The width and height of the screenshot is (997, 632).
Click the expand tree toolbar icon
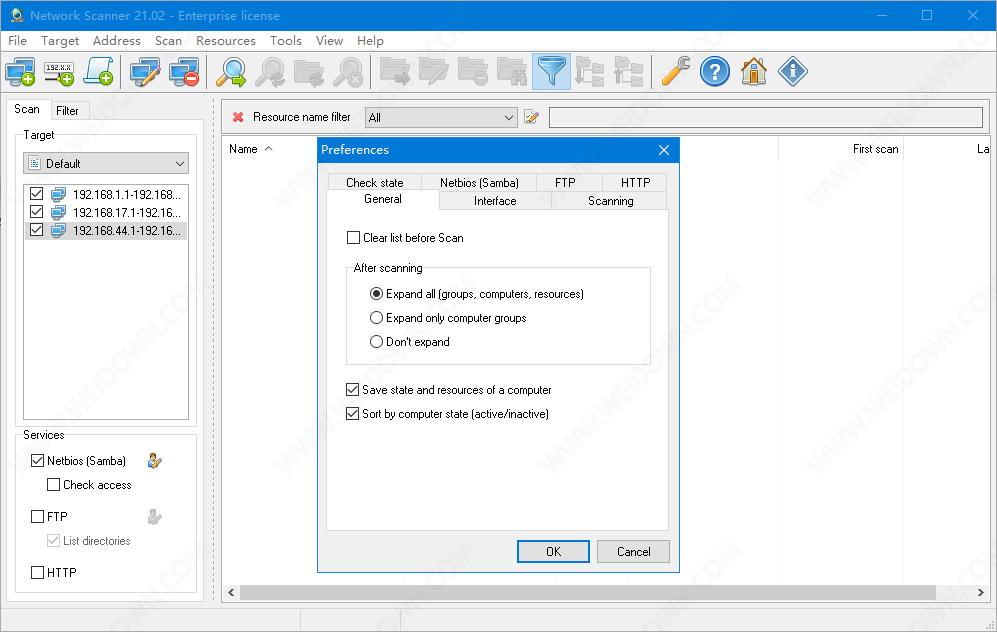click(589, 72)
